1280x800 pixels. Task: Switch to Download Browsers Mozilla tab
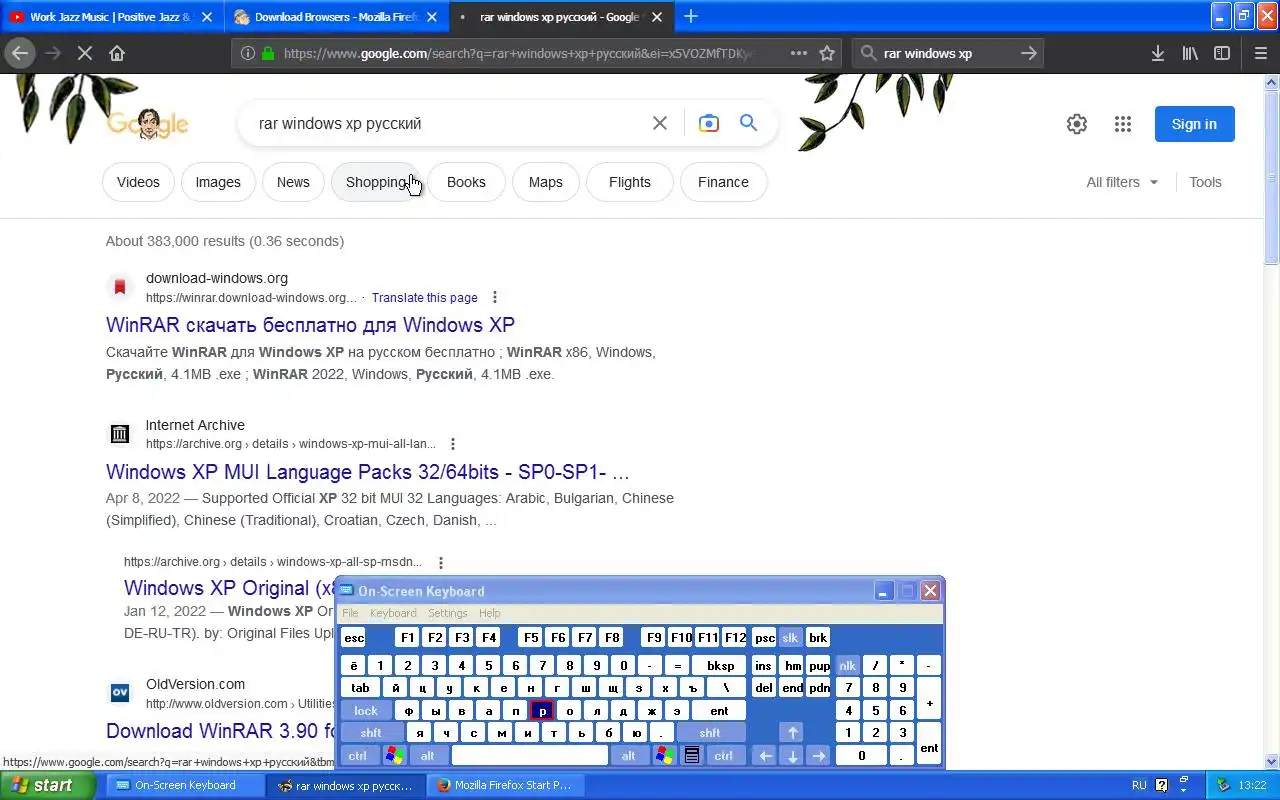point(338,17)
